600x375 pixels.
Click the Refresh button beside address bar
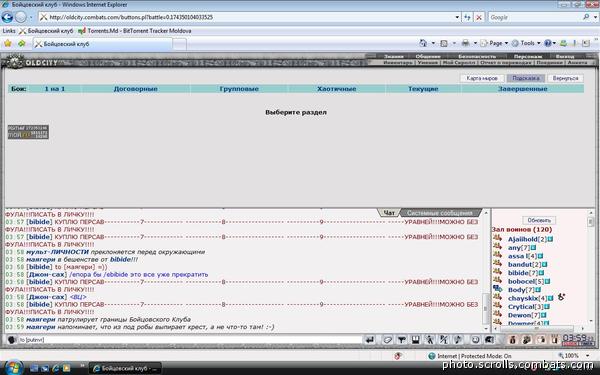(x=467, y=17)
